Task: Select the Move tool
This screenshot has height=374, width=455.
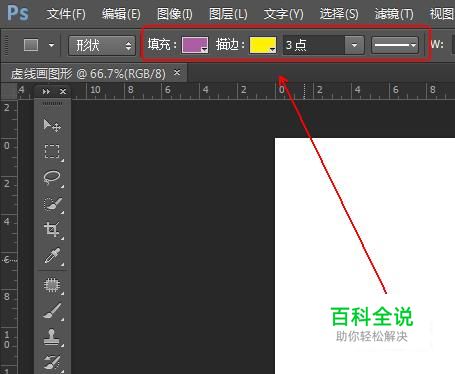Action: pos(52,125)
